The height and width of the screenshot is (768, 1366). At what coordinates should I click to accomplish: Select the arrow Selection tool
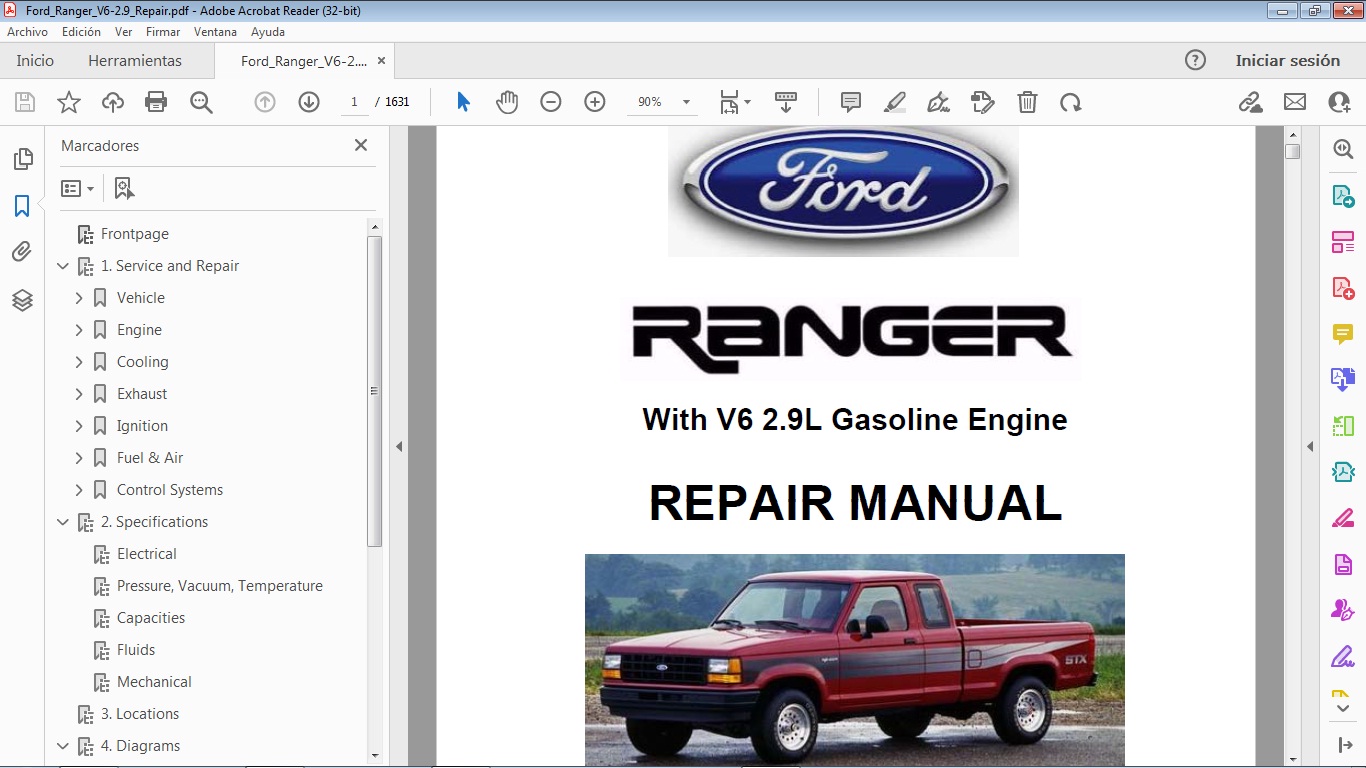(x=463, y=102)
